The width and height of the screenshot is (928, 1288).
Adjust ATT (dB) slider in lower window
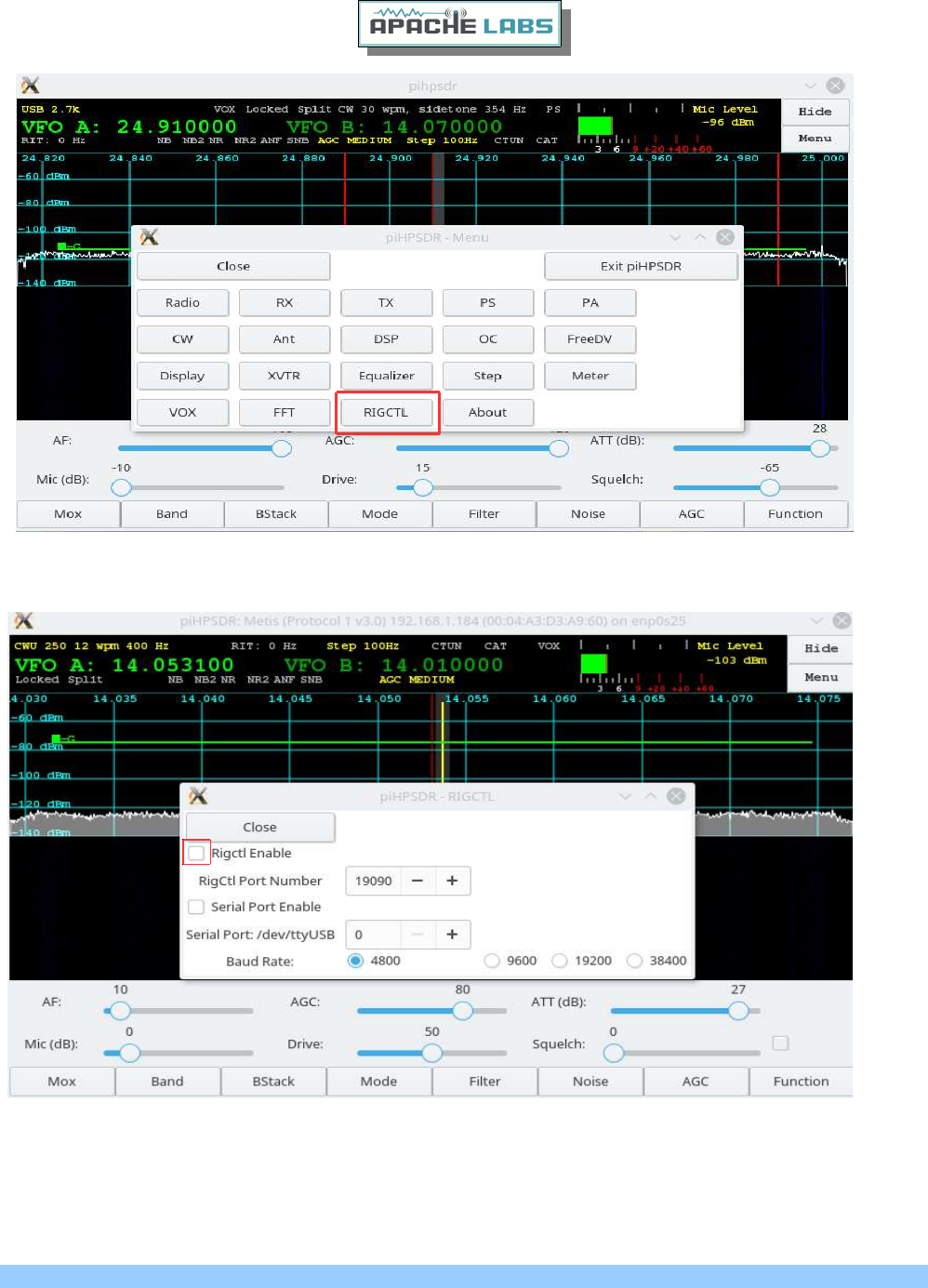pyautogui.click(x=685, y=1010)
